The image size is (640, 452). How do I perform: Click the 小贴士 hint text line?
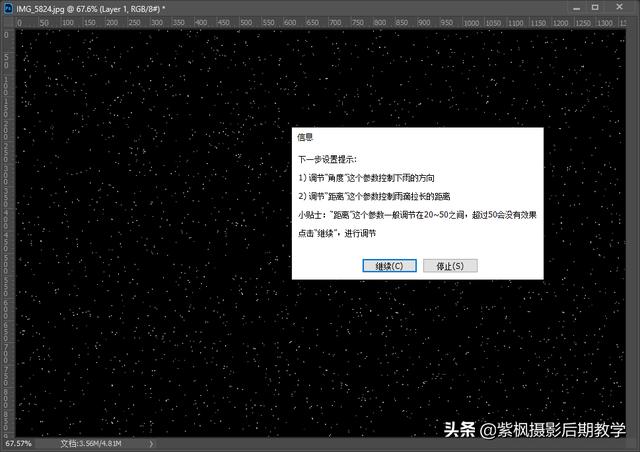tap(412, 215)
